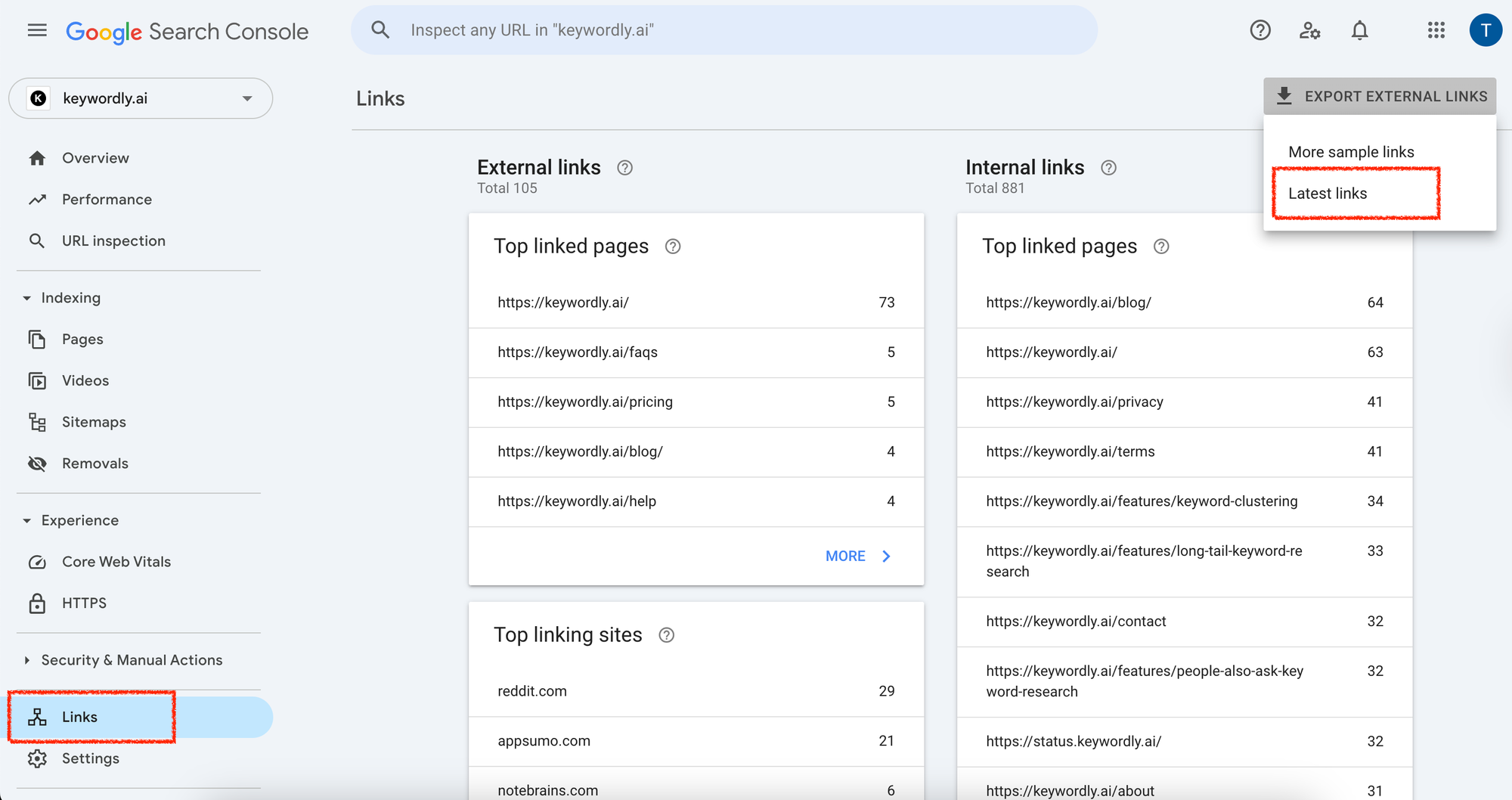Screen dimensions: 1512x800
Task: Click the Sitemaps icon
Action: (x=37, y=422)
